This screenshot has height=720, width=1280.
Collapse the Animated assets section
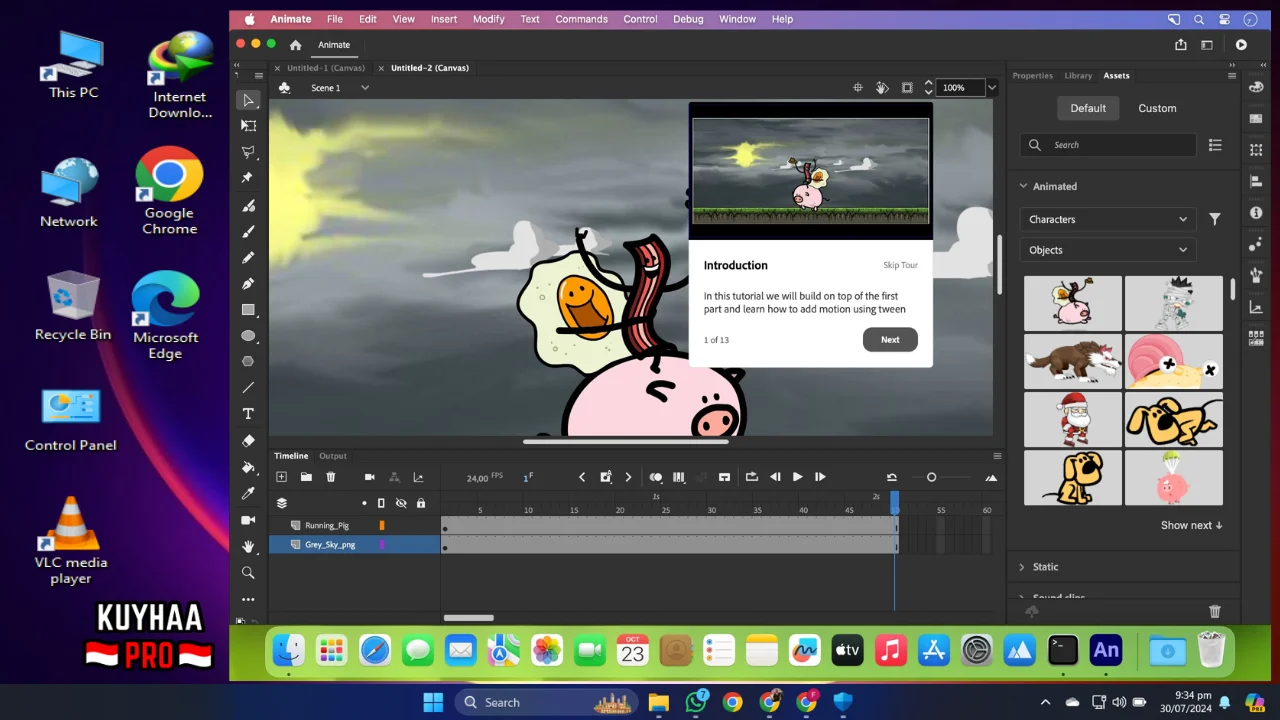(x=1023, y=186)
